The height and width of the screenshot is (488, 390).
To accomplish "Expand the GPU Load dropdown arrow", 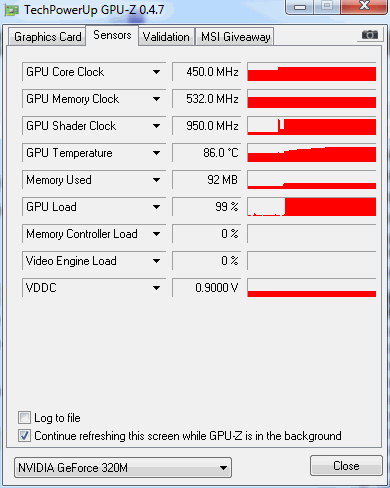I will click(x=156, y=207).
